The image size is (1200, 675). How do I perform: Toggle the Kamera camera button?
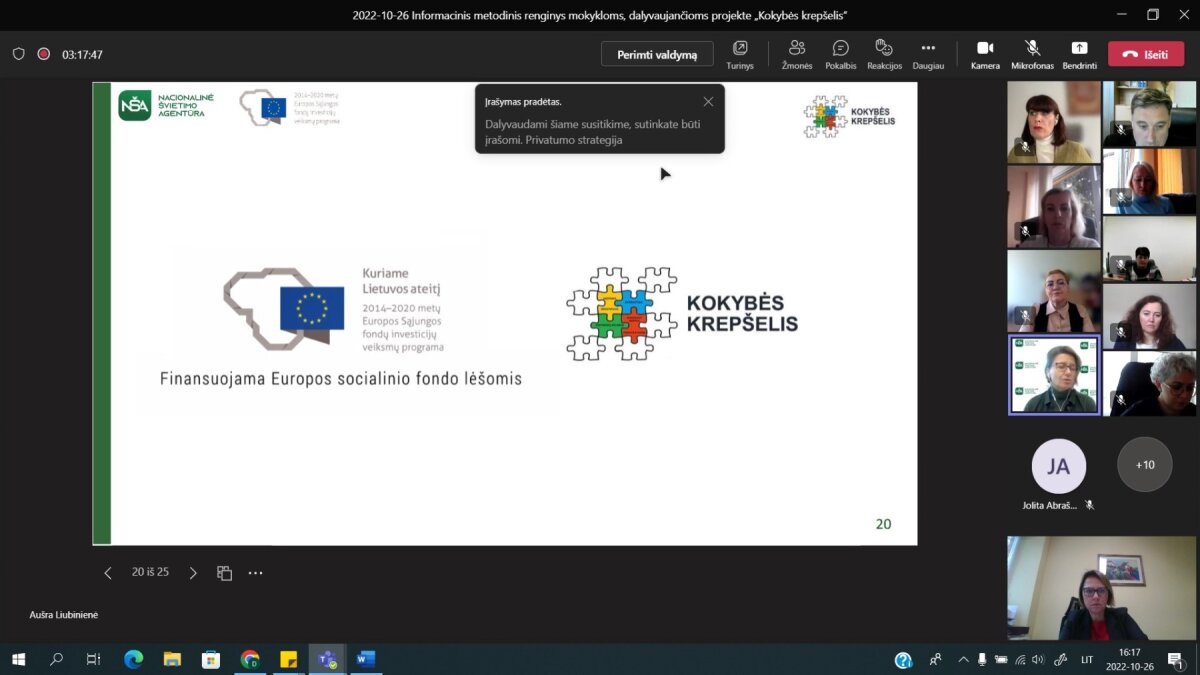tap(985, 54)
